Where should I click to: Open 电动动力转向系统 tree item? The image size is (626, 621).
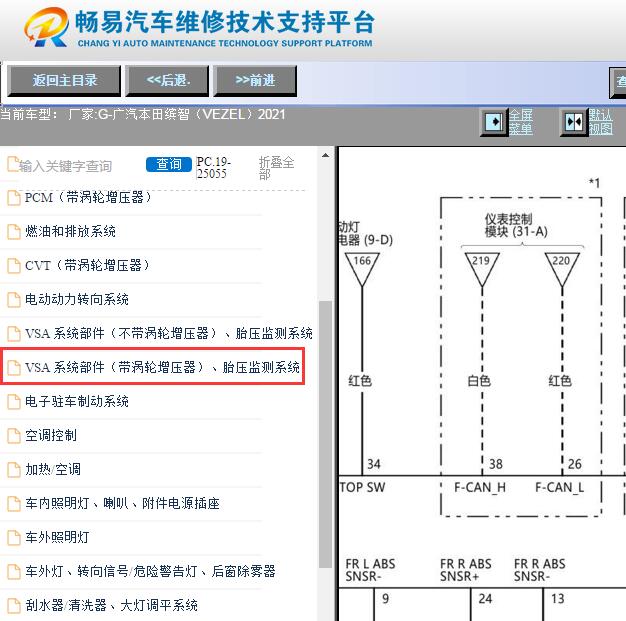click(x=77, y=299)
